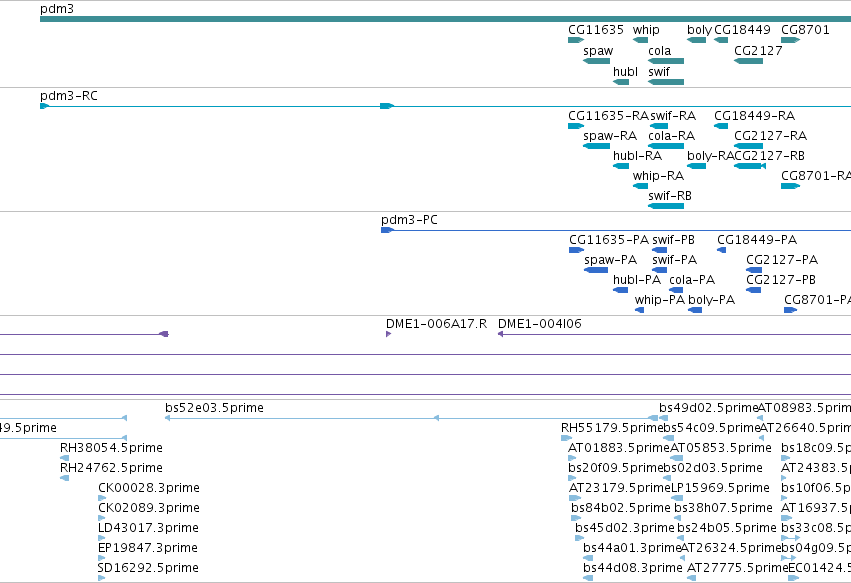Select the bs02d03.5prime EST
The width and height of the screenshot is (851, 583).
(669, 478)
